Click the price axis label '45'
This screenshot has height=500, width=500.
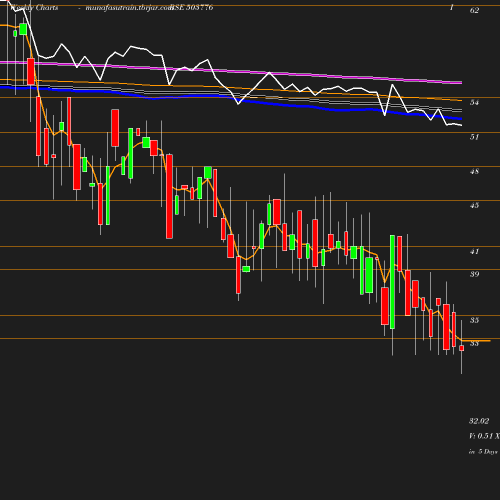pyautogui.click(x=474, y=205)
